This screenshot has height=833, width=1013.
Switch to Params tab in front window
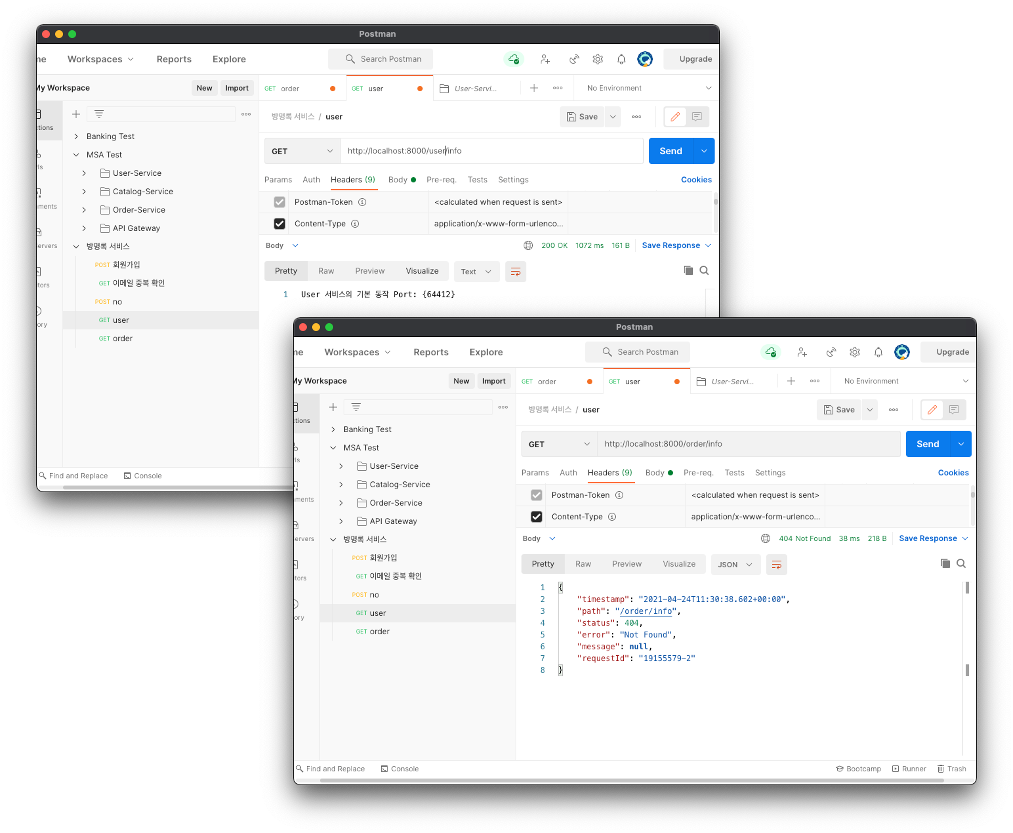pyautogui.click(x=535, y=473)
